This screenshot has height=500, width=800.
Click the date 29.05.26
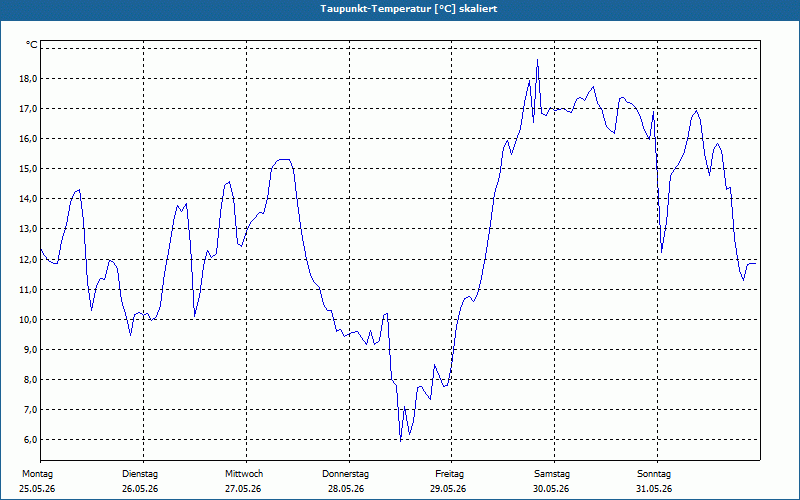(448, 489)
